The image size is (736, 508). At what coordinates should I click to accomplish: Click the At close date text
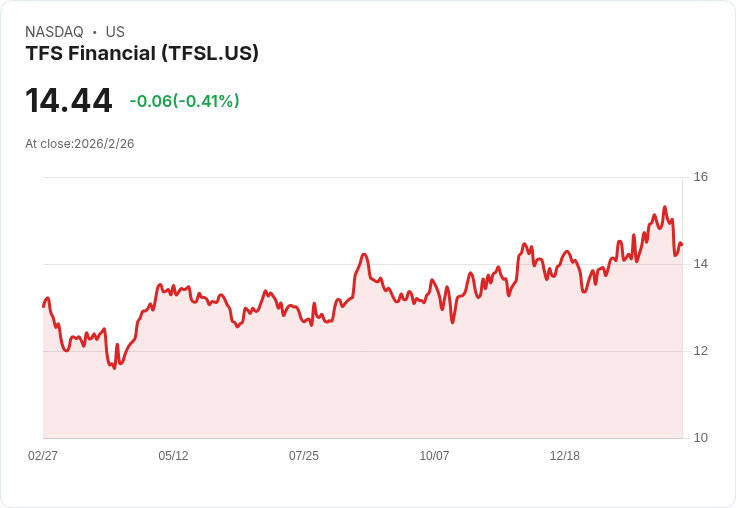point(80,144)
